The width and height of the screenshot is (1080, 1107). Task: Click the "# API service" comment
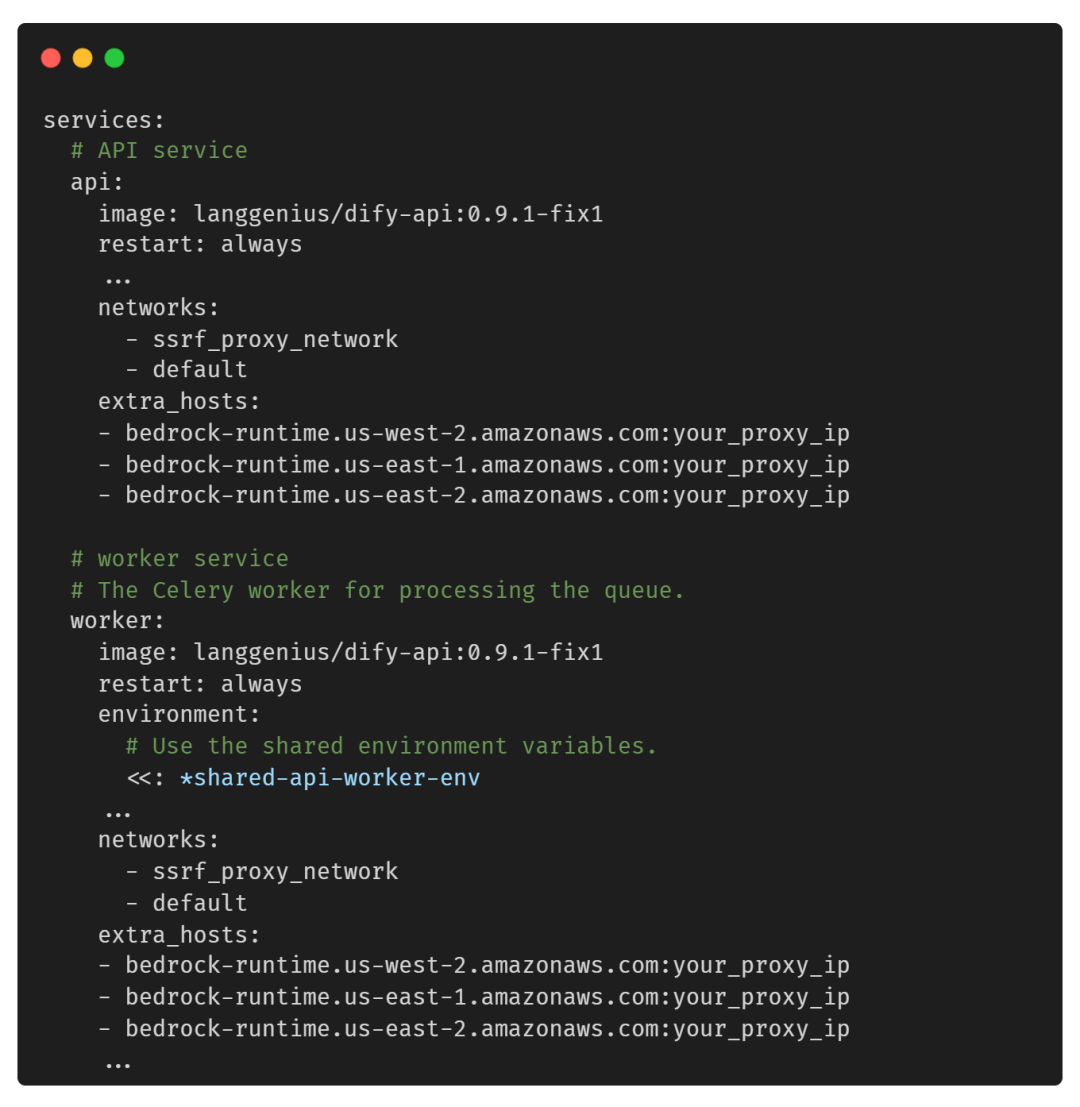[159, 151]
